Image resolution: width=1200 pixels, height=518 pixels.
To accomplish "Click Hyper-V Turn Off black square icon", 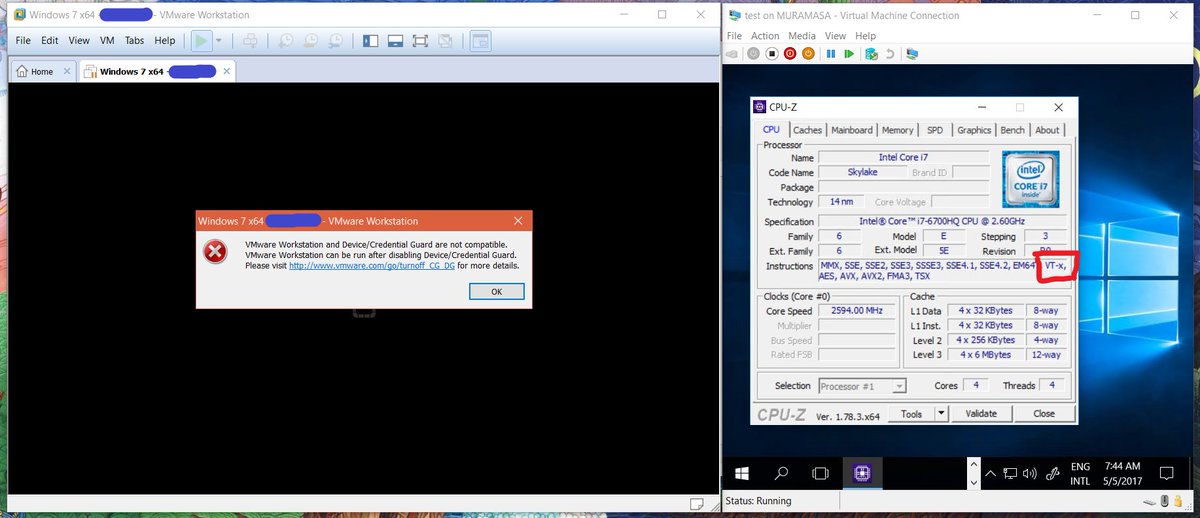I will (773, 54).
